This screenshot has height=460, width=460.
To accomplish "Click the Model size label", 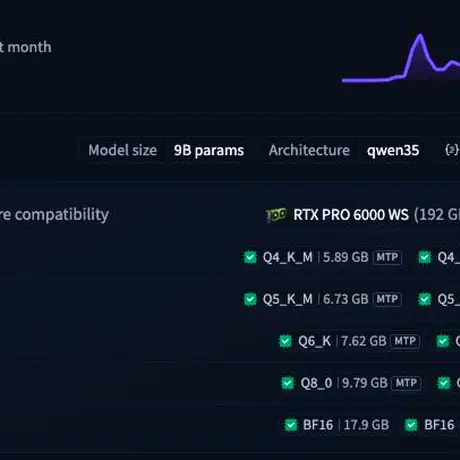I will point(123,150).
